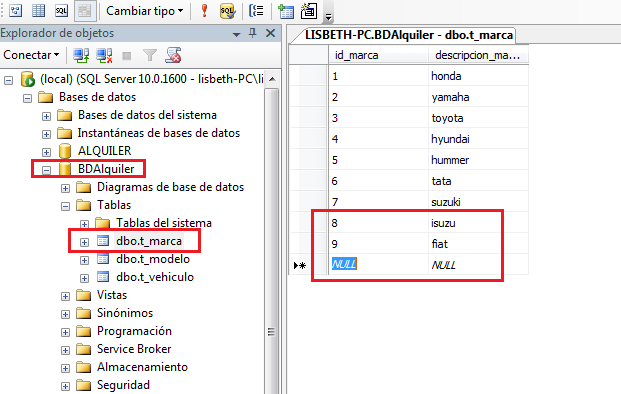Collapse the Tablas folder
This screenshot has width=621, height=394.
pyautogui.click(x=65, y=207)
